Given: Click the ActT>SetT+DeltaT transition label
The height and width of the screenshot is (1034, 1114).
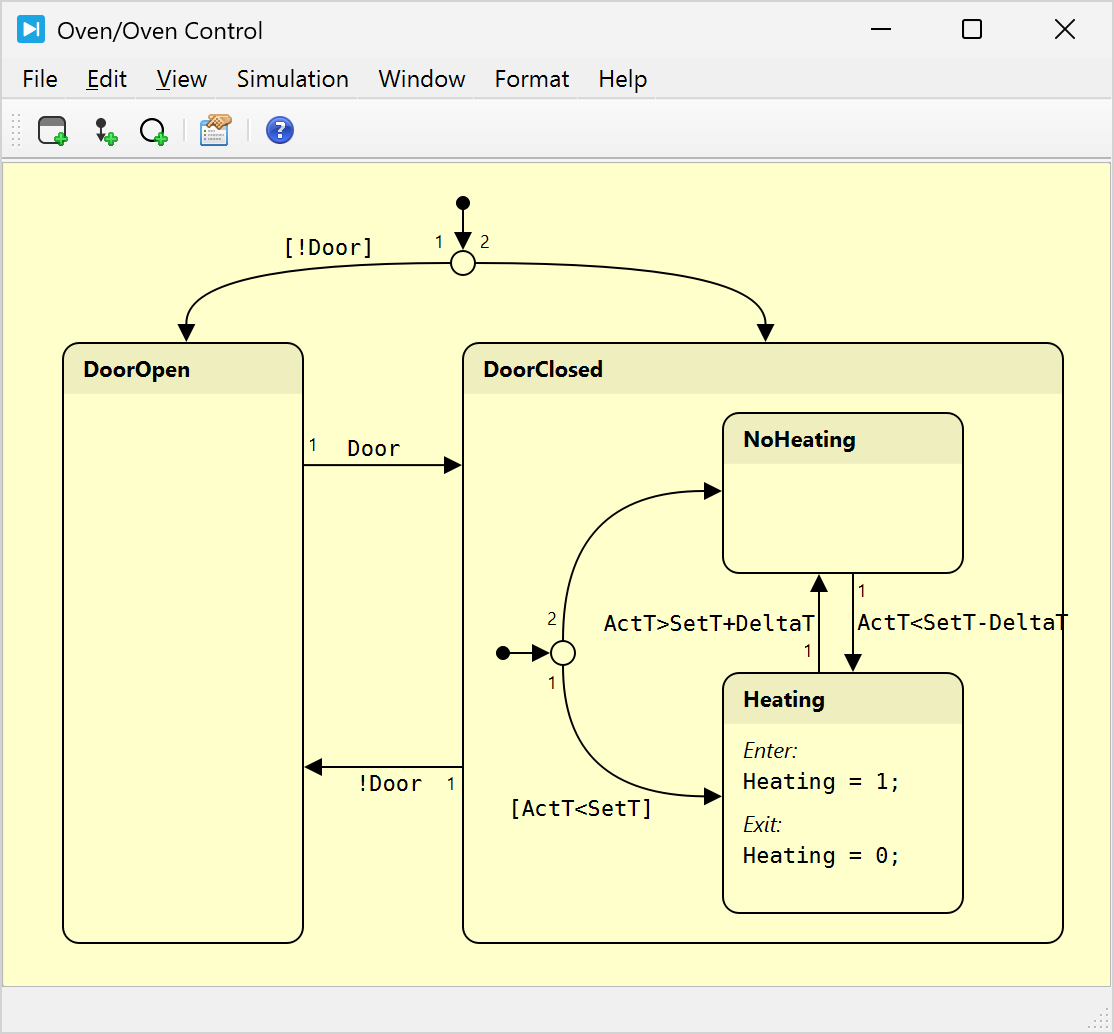Looking at the screenshot, I should [x=709, y=624].
